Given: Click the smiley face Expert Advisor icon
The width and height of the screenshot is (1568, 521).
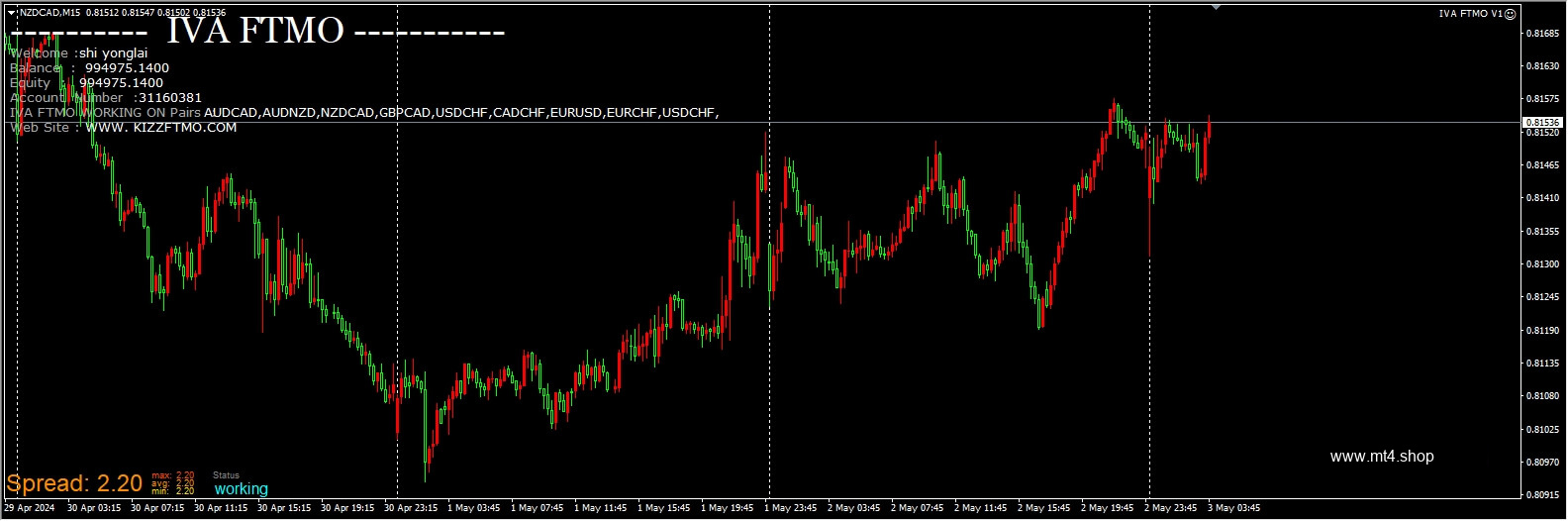Looking at the screenshot, I should (x=1511, y=14).
